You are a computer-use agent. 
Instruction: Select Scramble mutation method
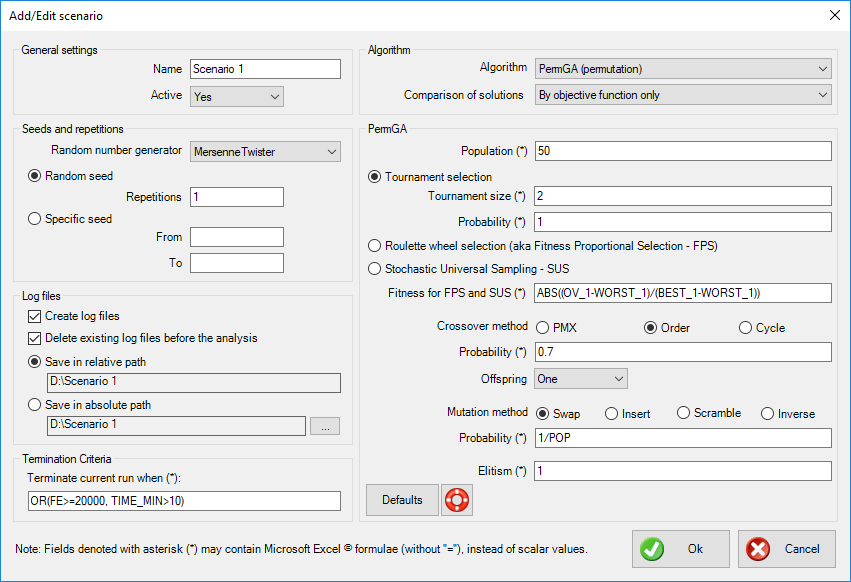pos(684,413)
